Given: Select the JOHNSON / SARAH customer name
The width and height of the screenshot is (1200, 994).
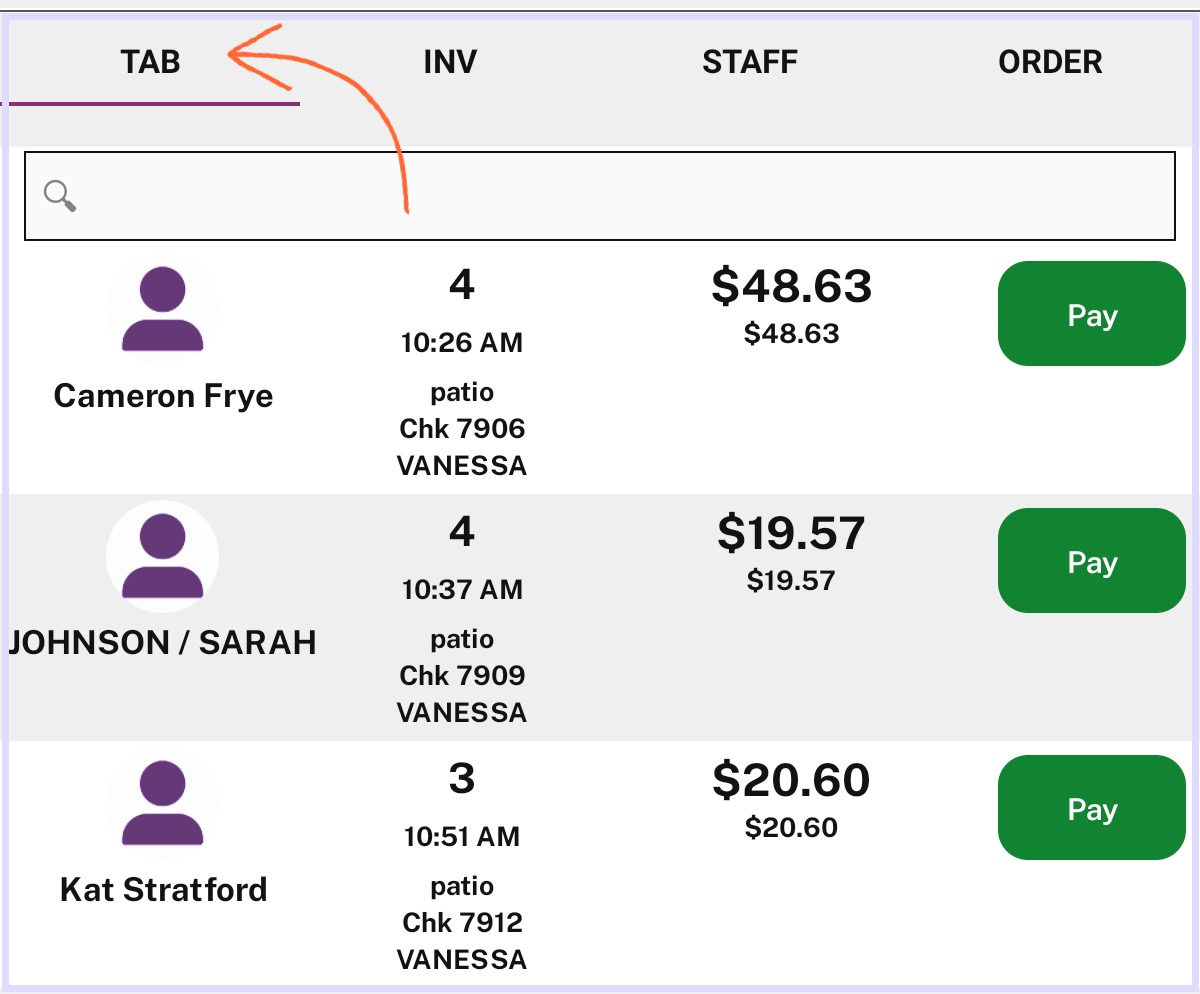Looking at the screenshot, I should point(163,643).
